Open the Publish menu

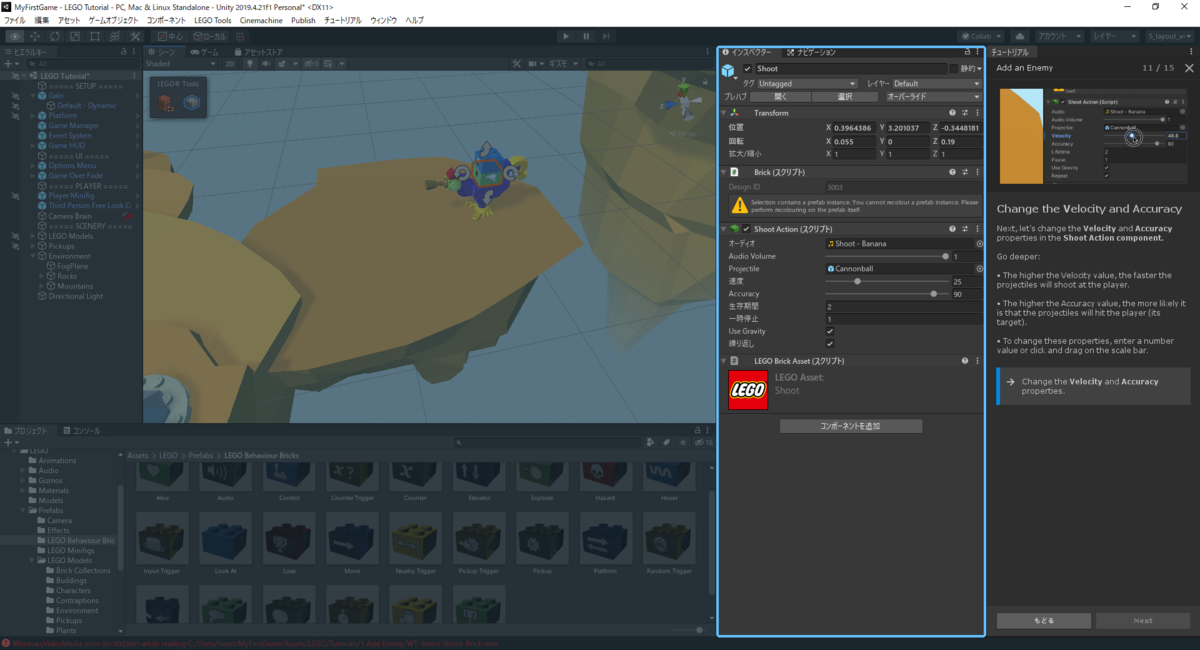click(x=303, y=20)
